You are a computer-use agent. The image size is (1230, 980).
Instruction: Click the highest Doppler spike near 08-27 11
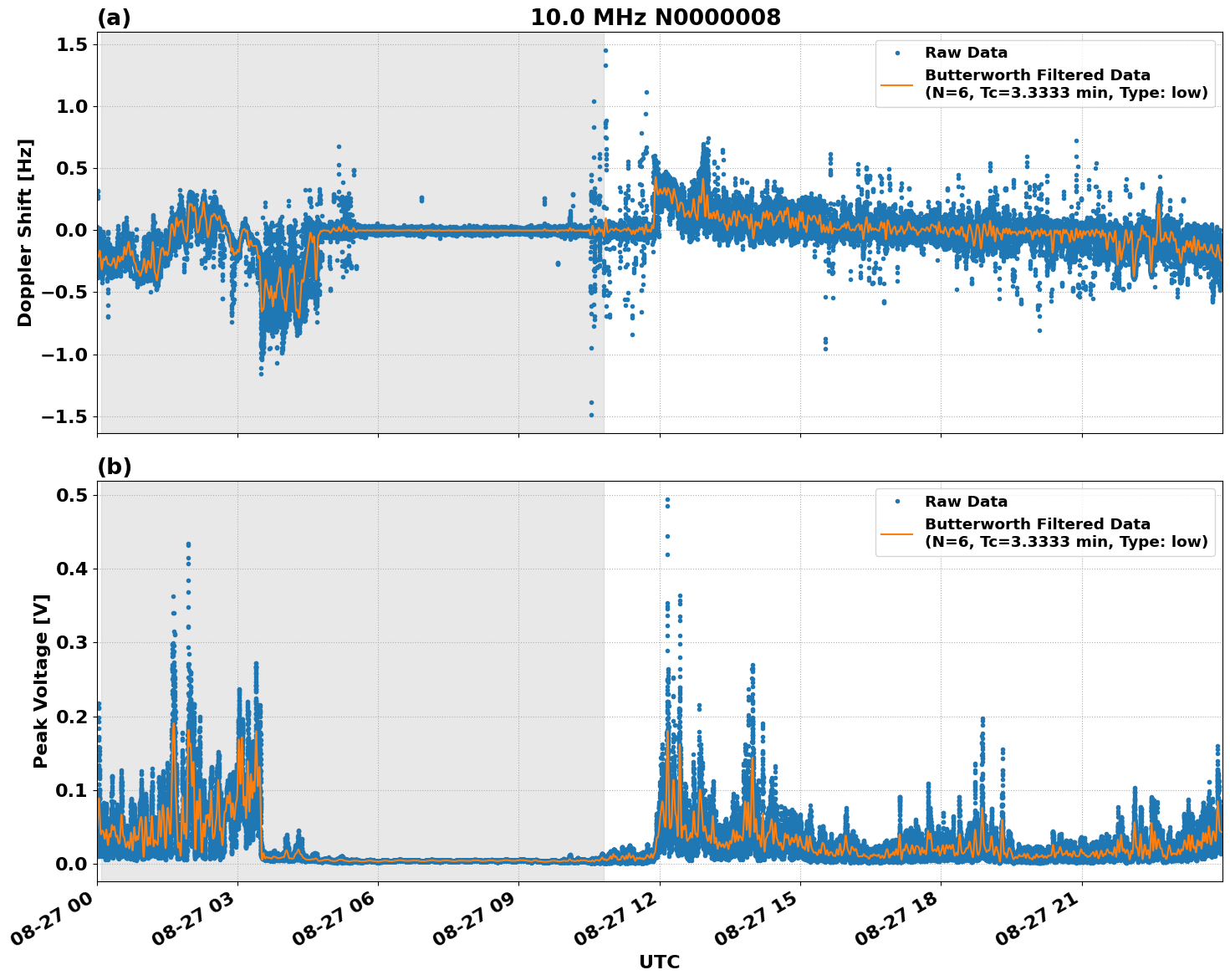point(605,51)
